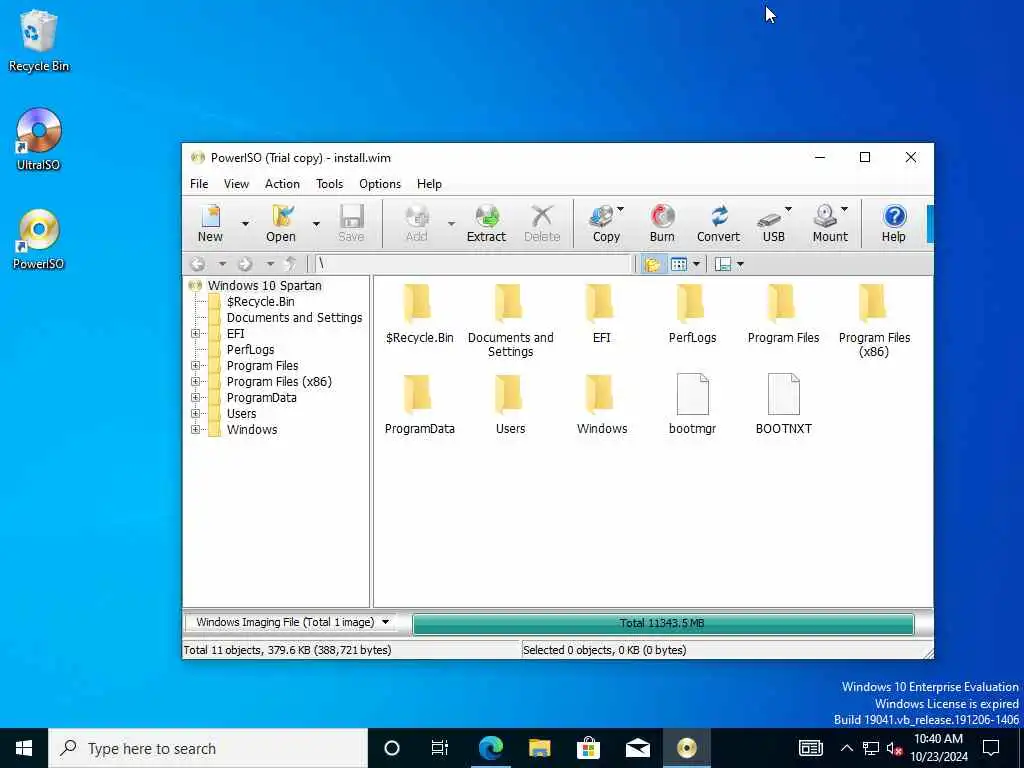Open the PowerISO desktop shortcut
Viewport: 1024px width, 768px height.
pos(39,239)
